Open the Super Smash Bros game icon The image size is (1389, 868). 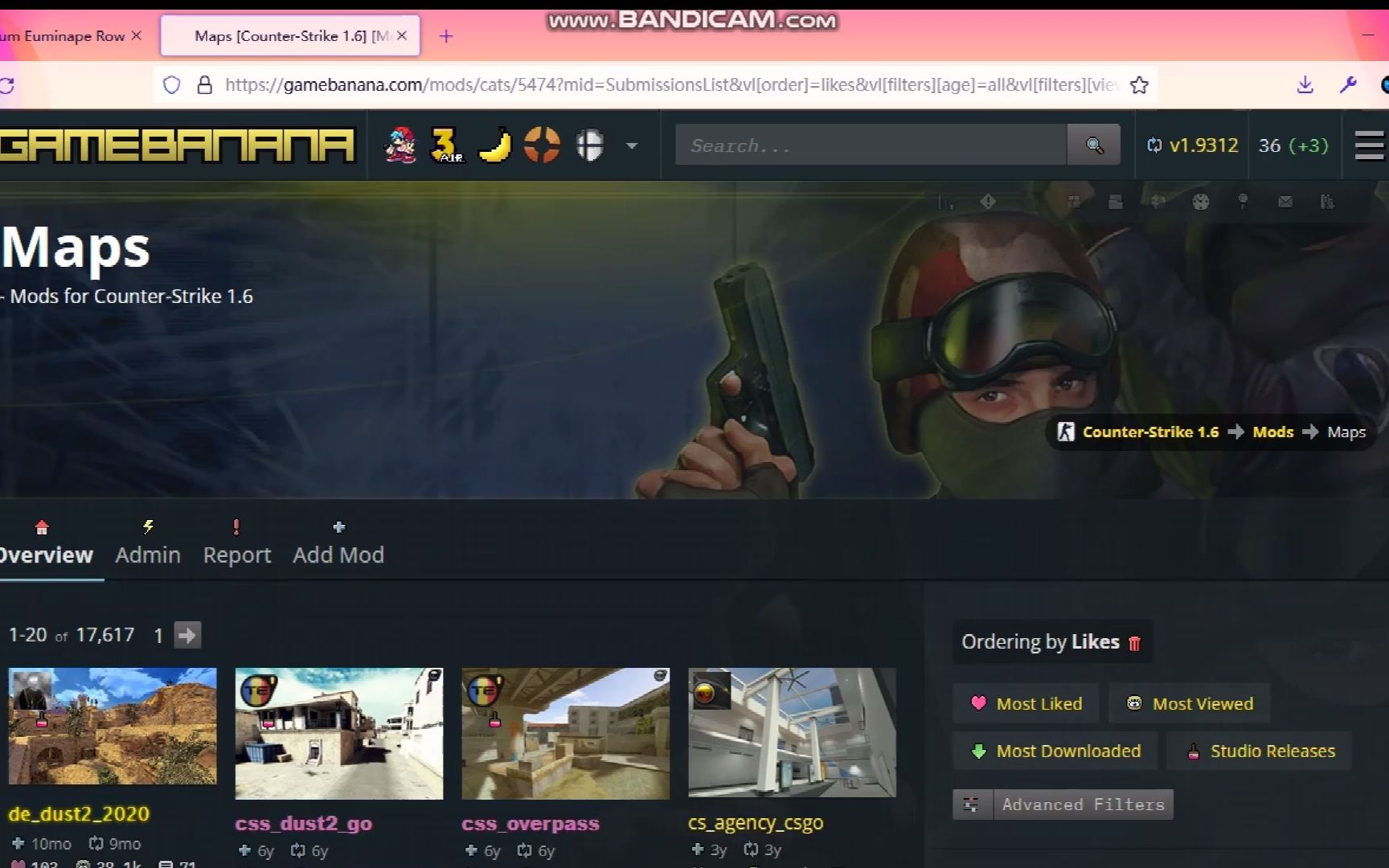click(589, 145)
